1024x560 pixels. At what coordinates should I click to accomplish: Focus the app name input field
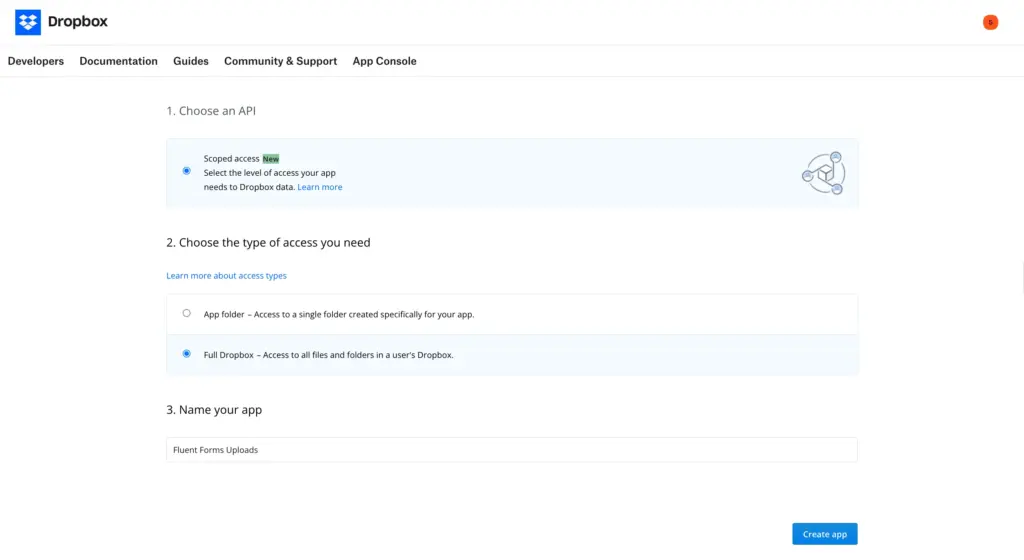coord(511,450)
